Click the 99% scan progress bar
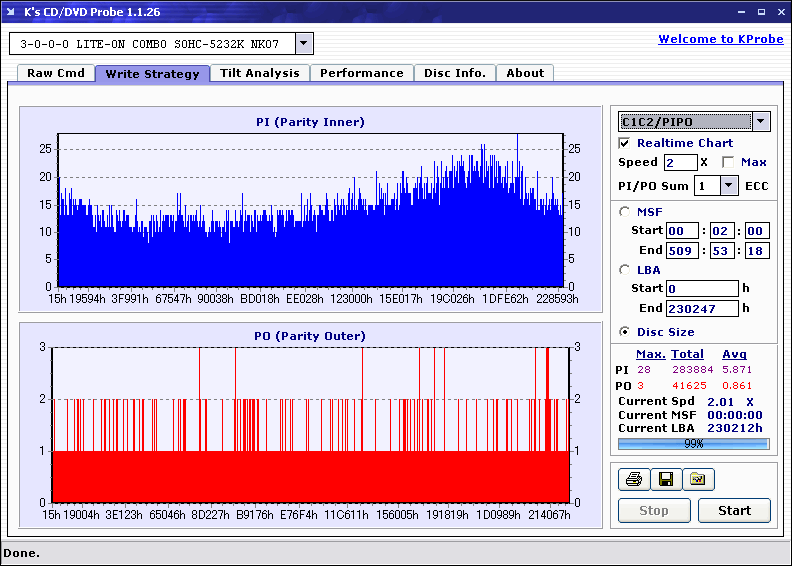Screen dimensions: 792x566 coord(693,443)
